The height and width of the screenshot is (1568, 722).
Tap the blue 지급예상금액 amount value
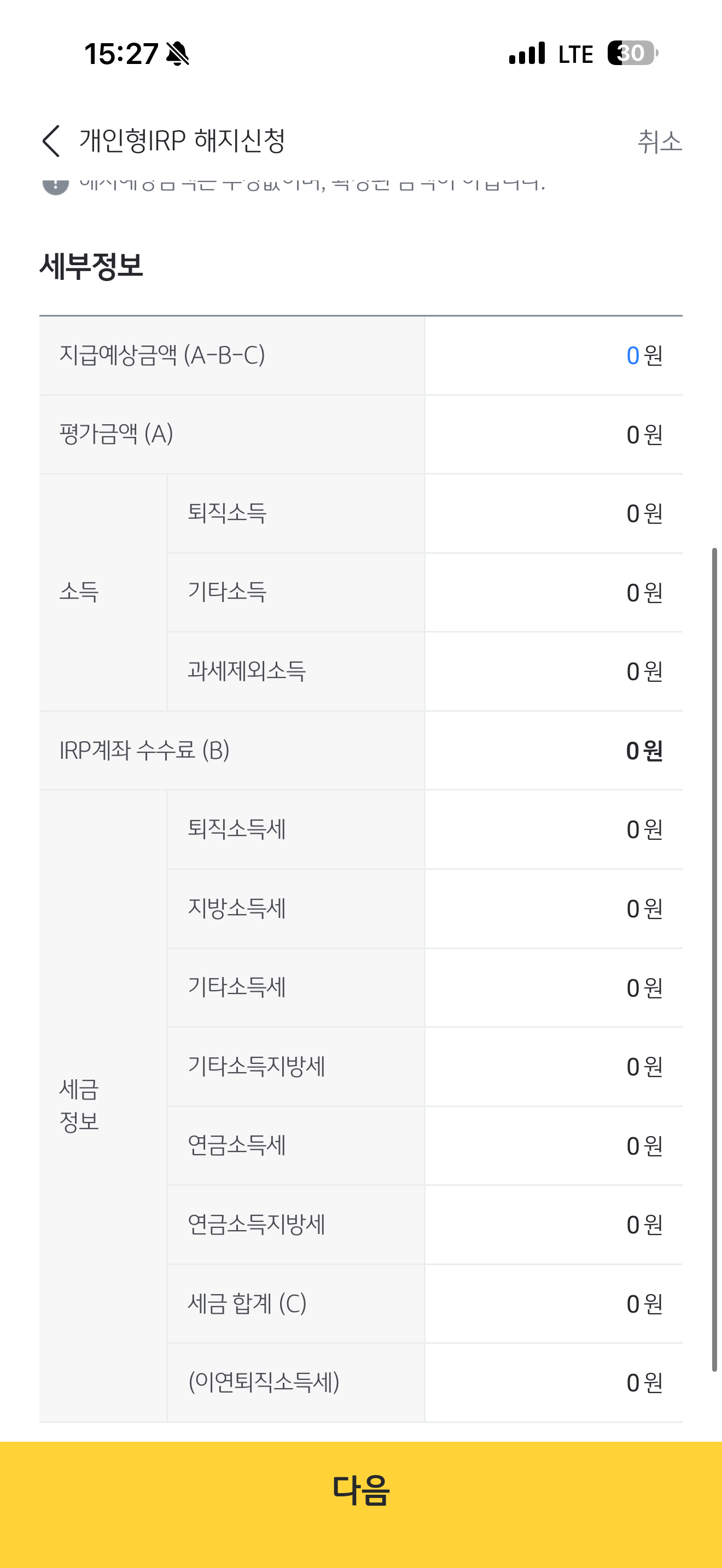[632, 355]
